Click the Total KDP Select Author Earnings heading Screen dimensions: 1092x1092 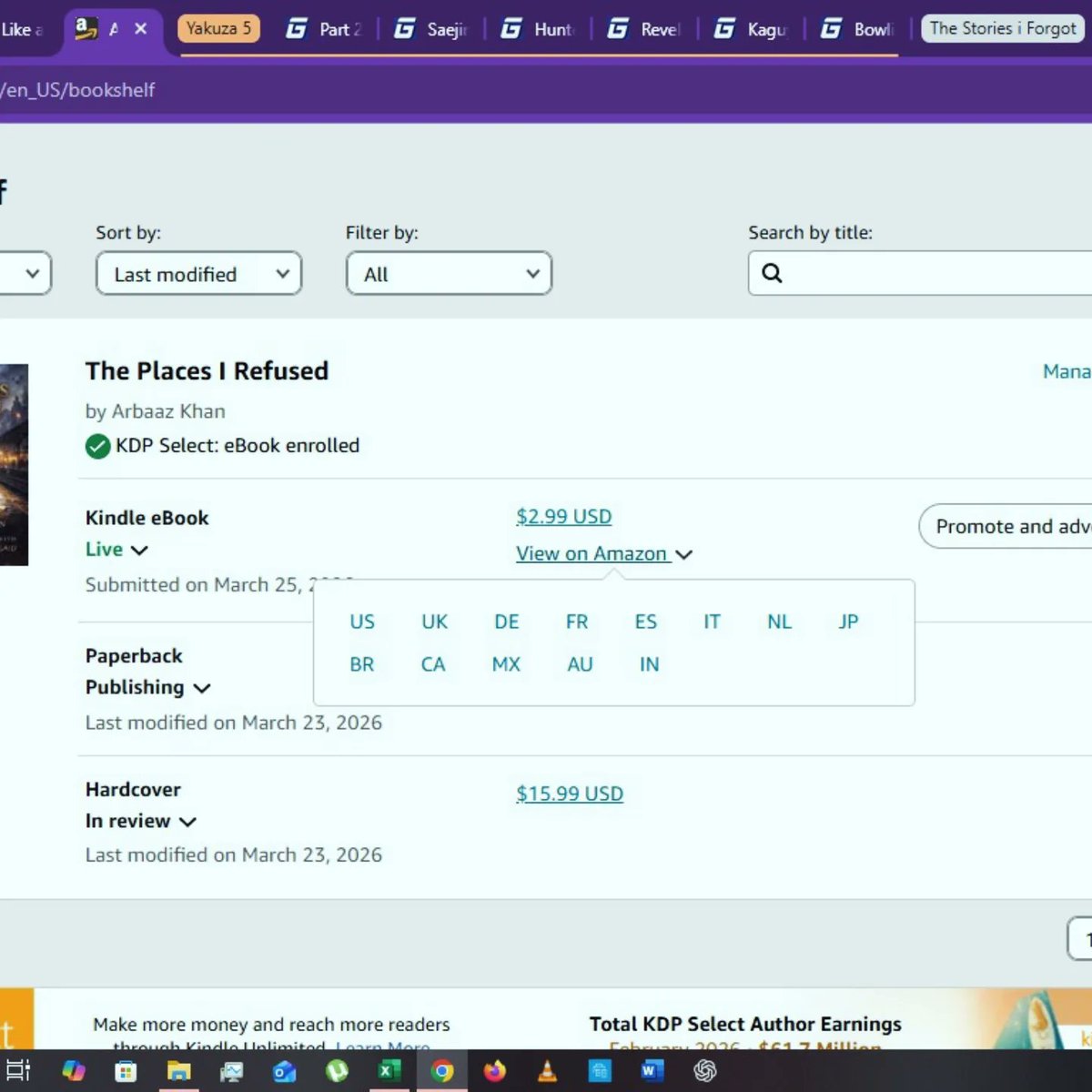[745, 1025]
